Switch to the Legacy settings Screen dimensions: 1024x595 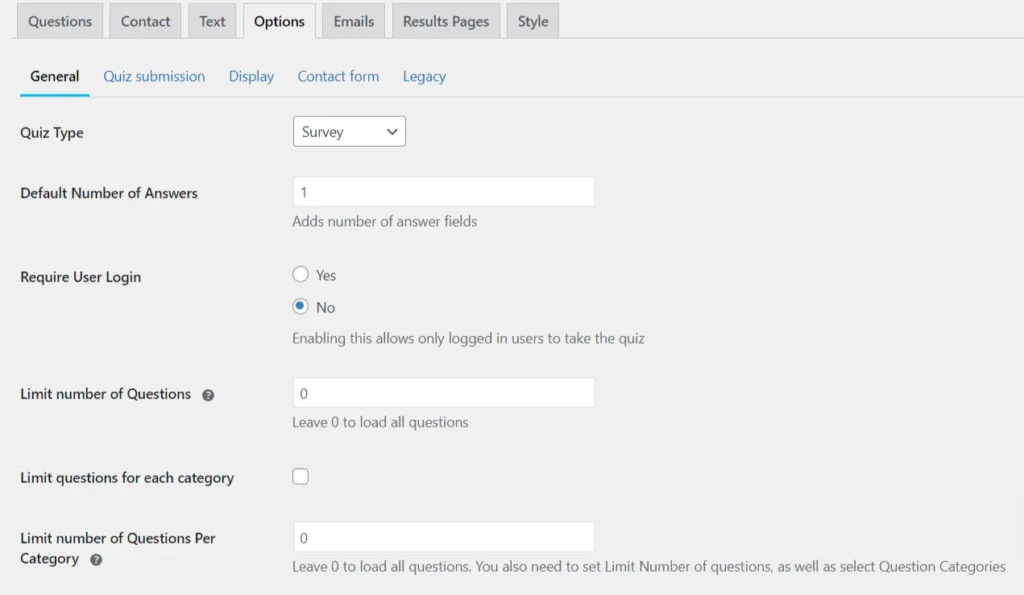[424, 76]
